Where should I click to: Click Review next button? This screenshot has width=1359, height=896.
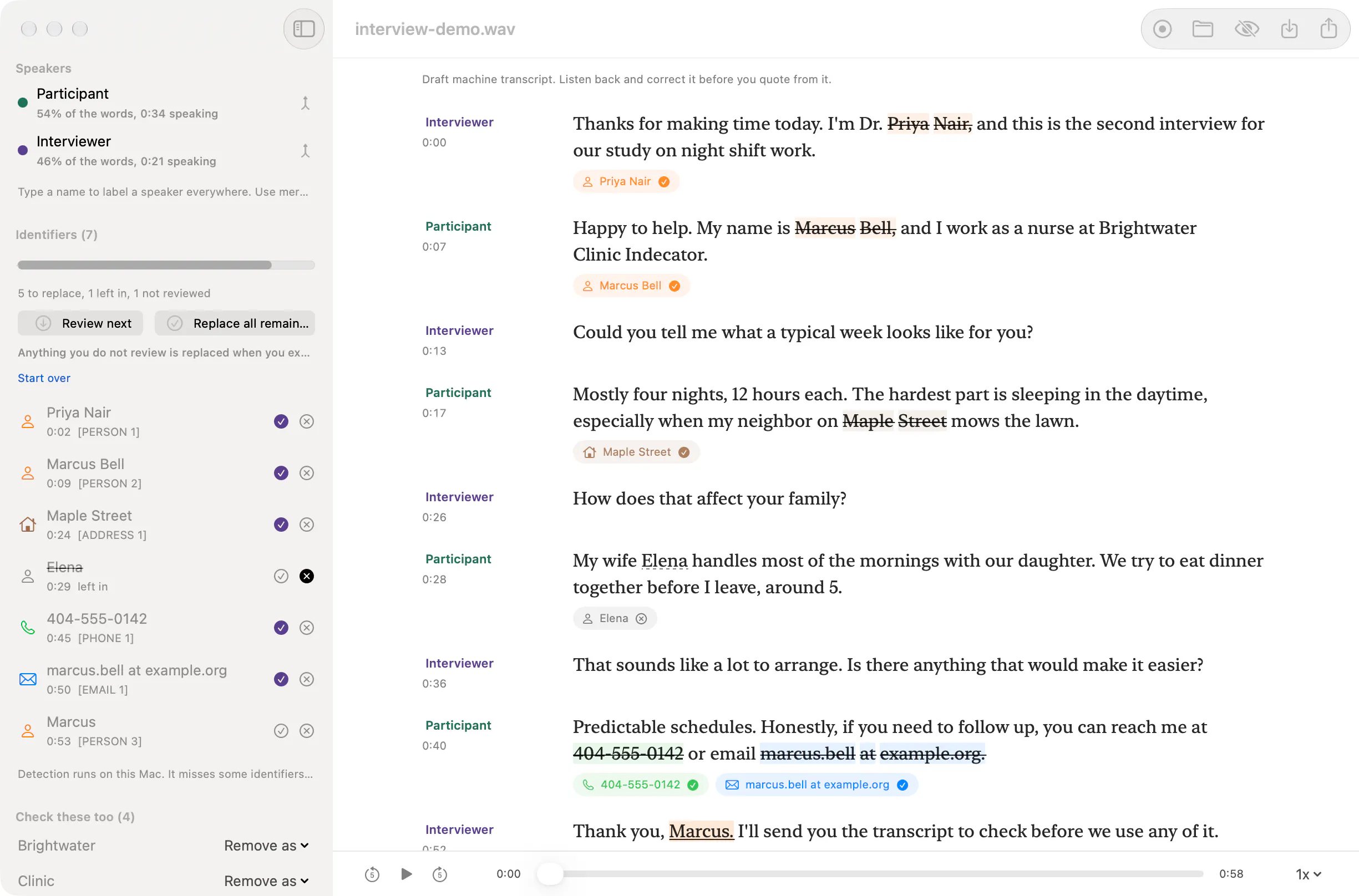point(80,323)
